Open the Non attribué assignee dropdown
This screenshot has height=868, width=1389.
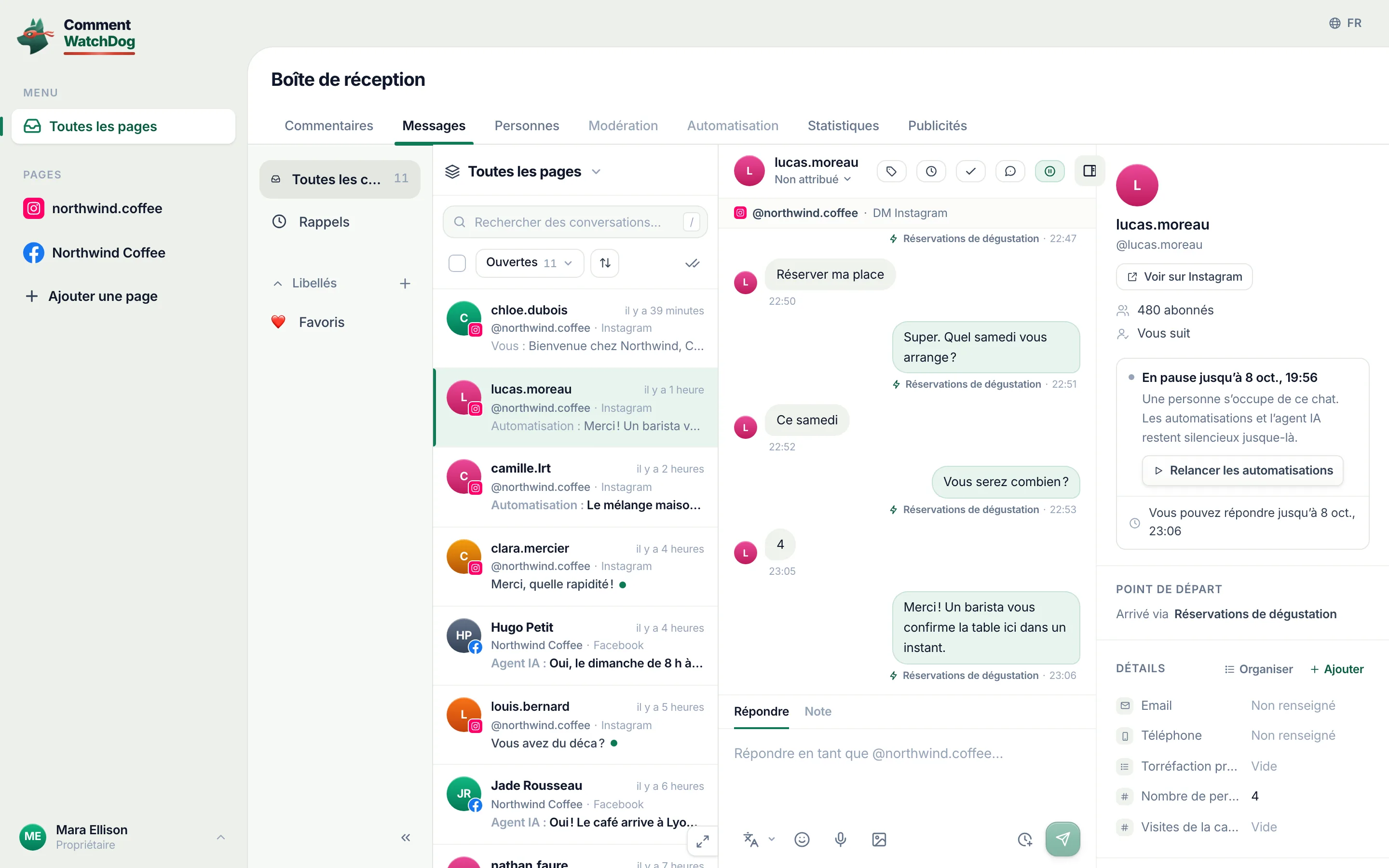813,180
